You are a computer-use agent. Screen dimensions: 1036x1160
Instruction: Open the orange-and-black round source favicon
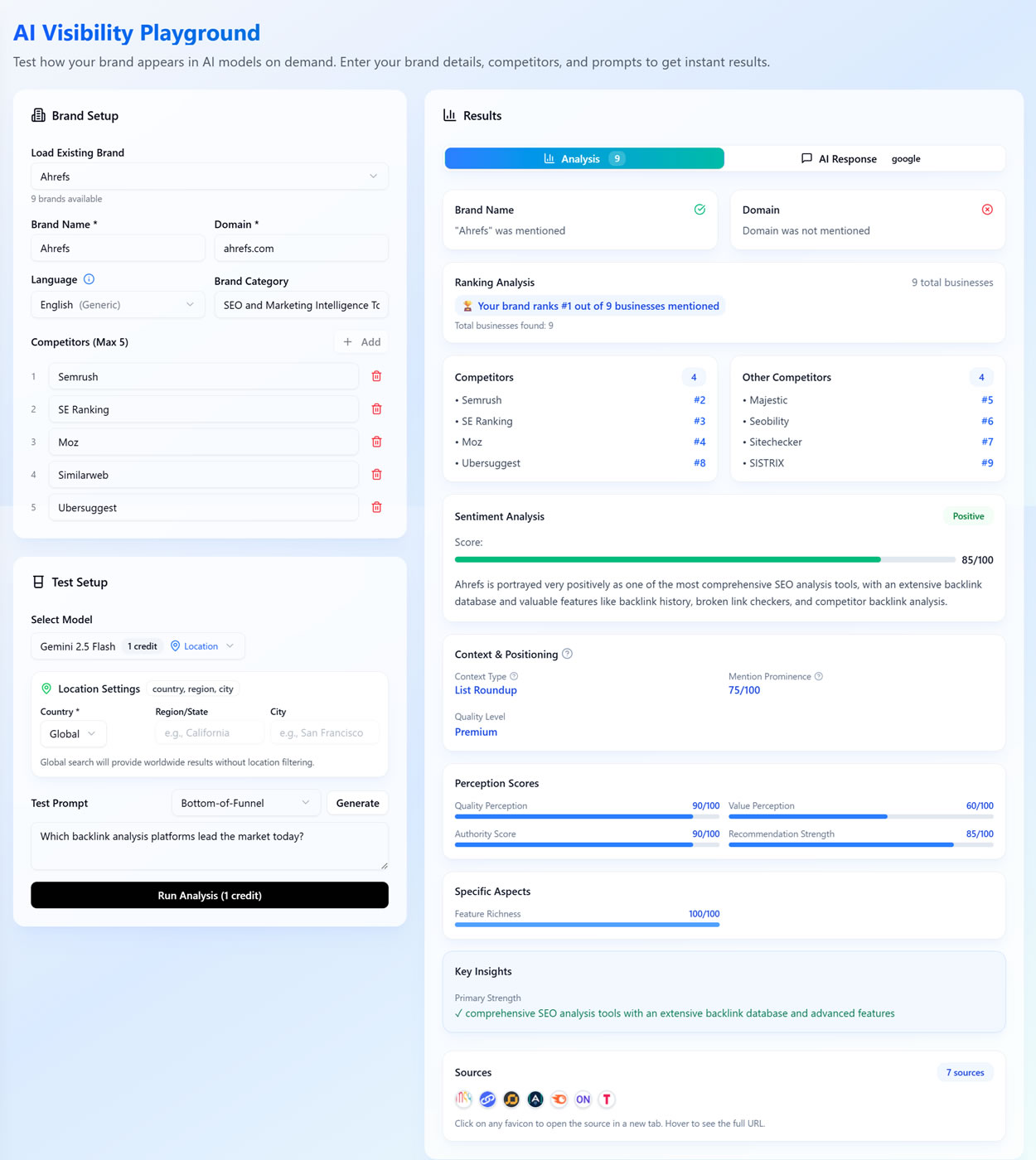pyautogui.click(x=511, y=1100)
